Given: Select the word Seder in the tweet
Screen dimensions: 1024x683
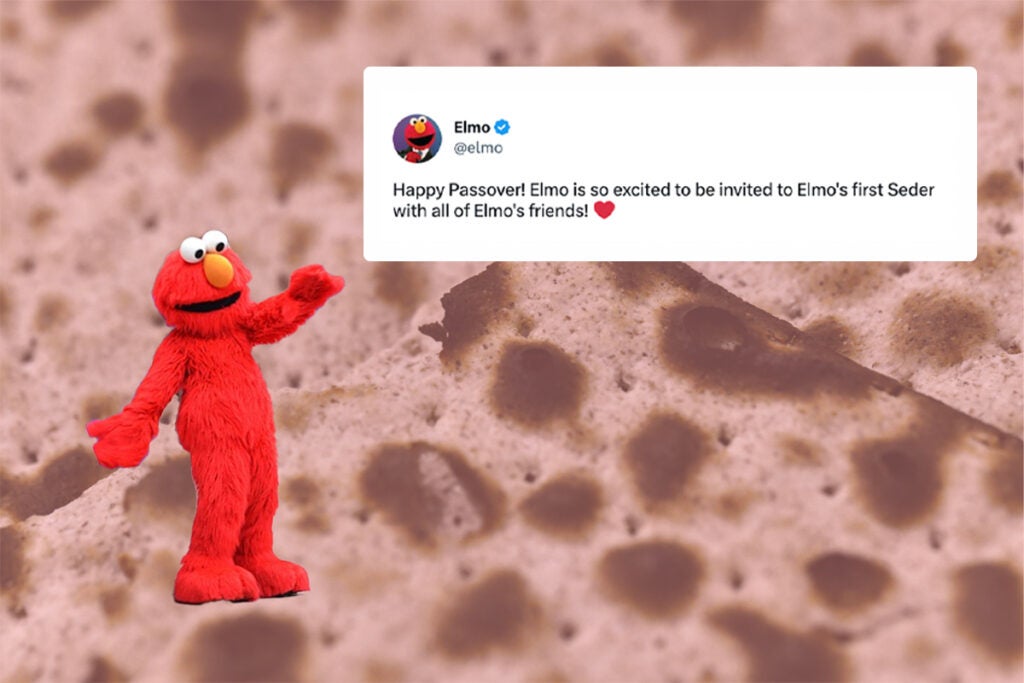Looking at the screenshot, I should tap(911, 190).
